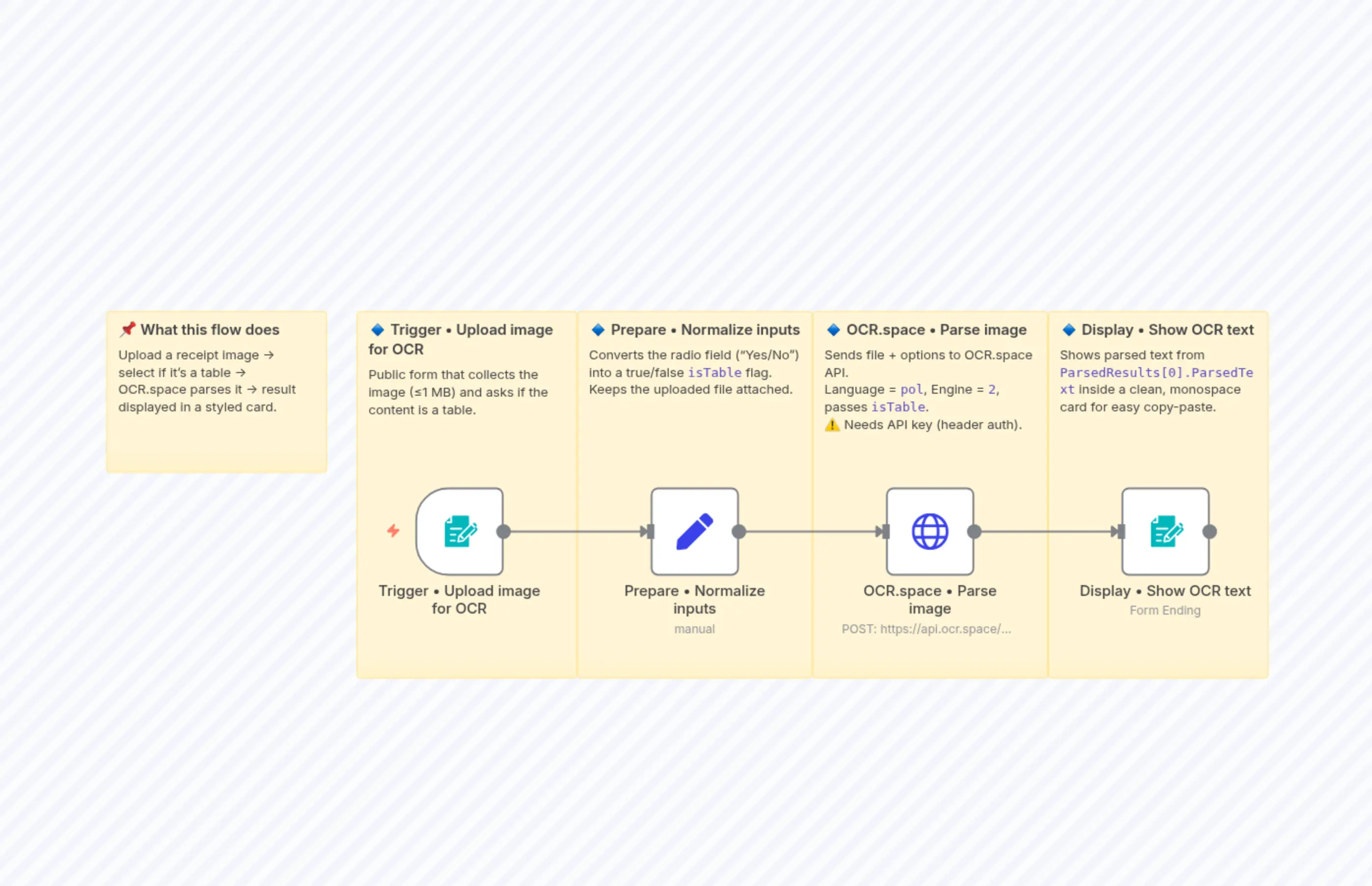1372x886 pixels.
Task: Click the POST https://api.ocr.space URL label
Action: coord(927,628)
